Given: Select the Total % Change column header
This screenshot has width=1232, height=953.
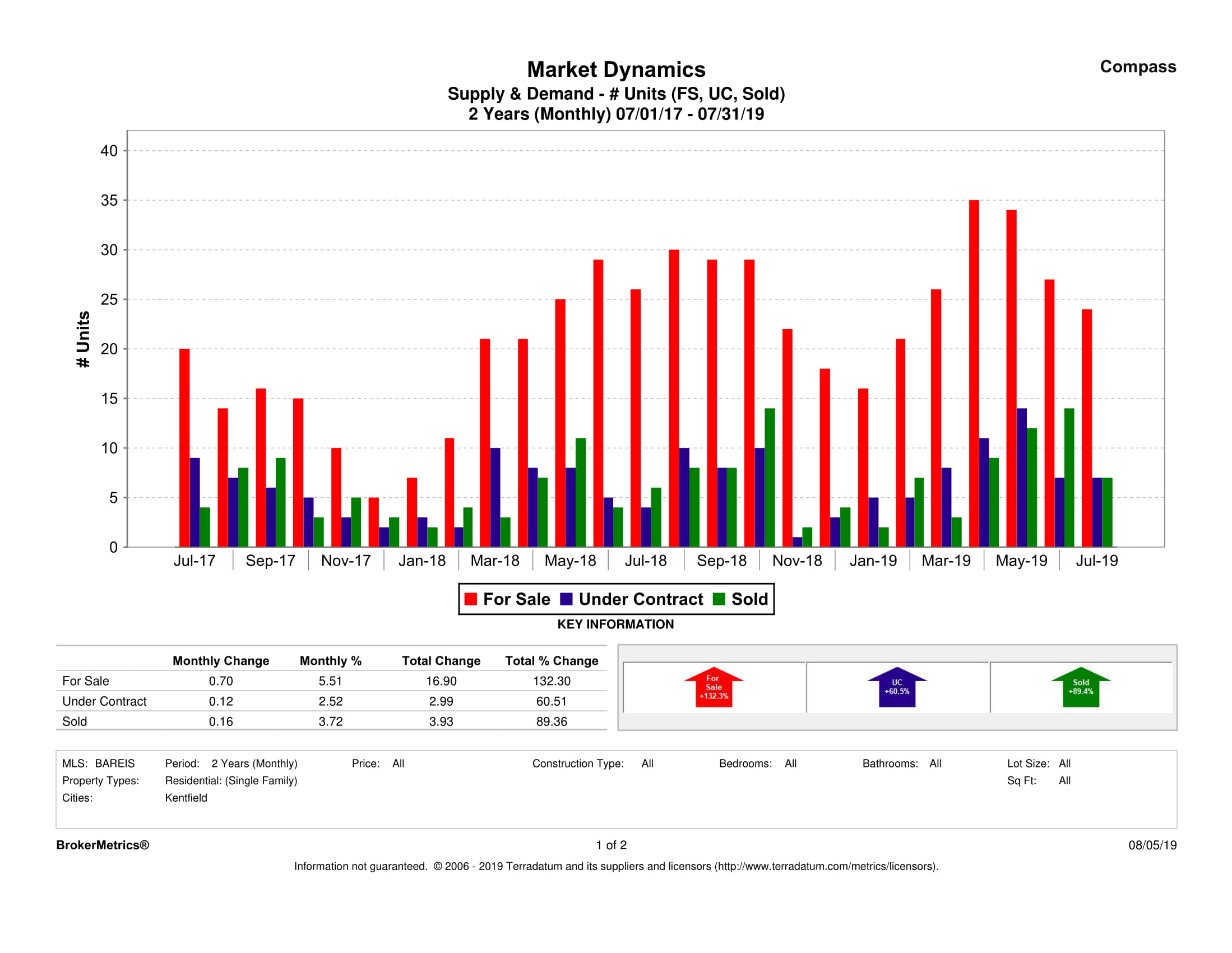Looking at the screenshot, I should 551,661.
